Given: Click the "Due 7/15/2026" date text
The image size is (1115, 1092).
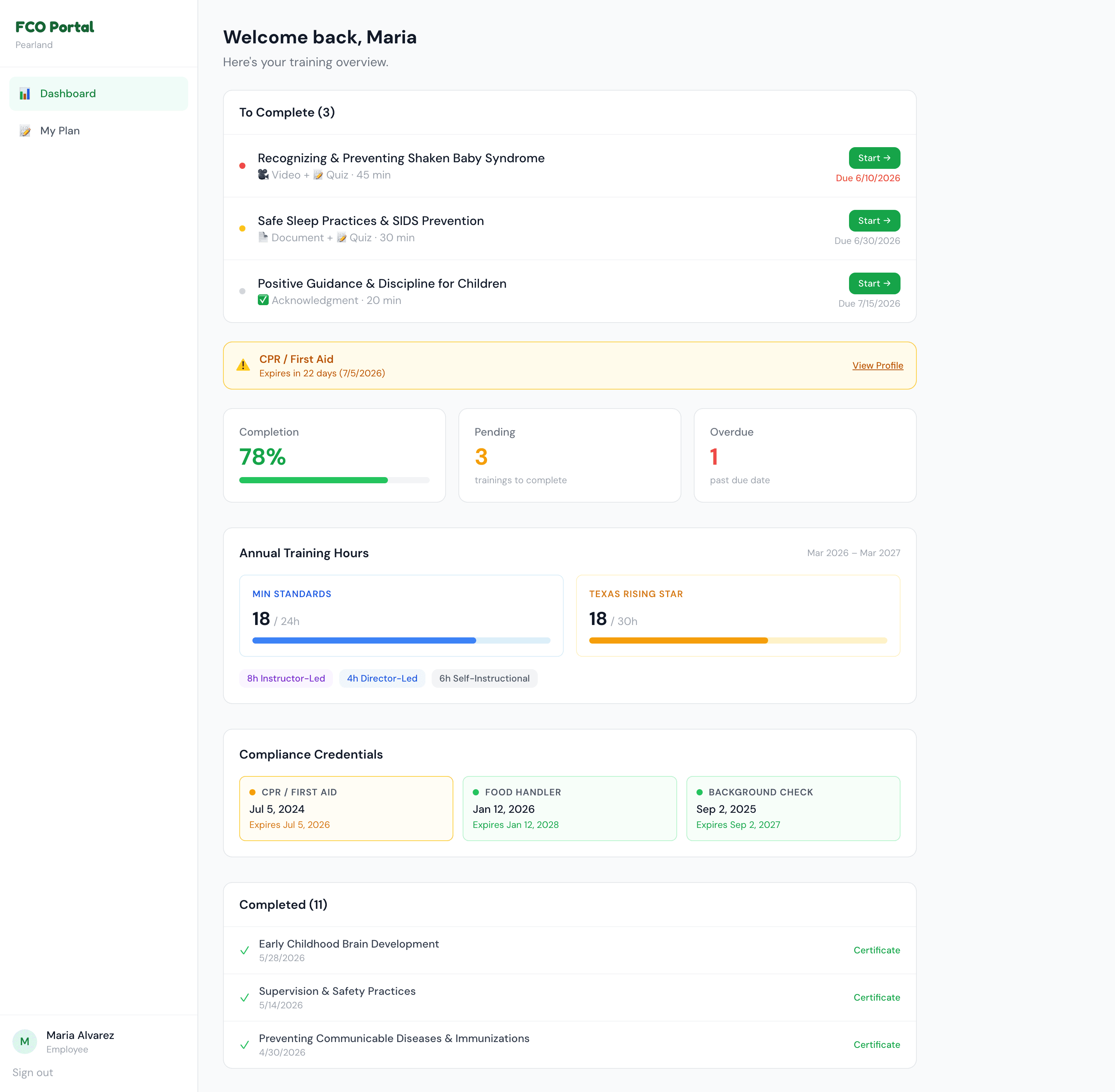Looking at the screenshot, I should 869,303.
